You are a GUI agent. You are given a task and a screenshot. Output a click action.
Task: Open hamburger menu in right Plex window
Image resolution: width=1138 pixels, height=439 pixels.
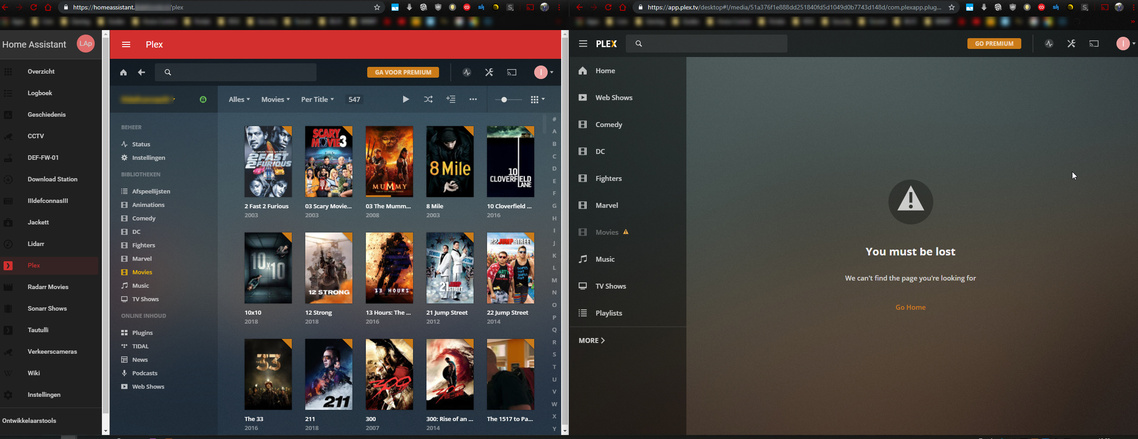tap(583, 44)
